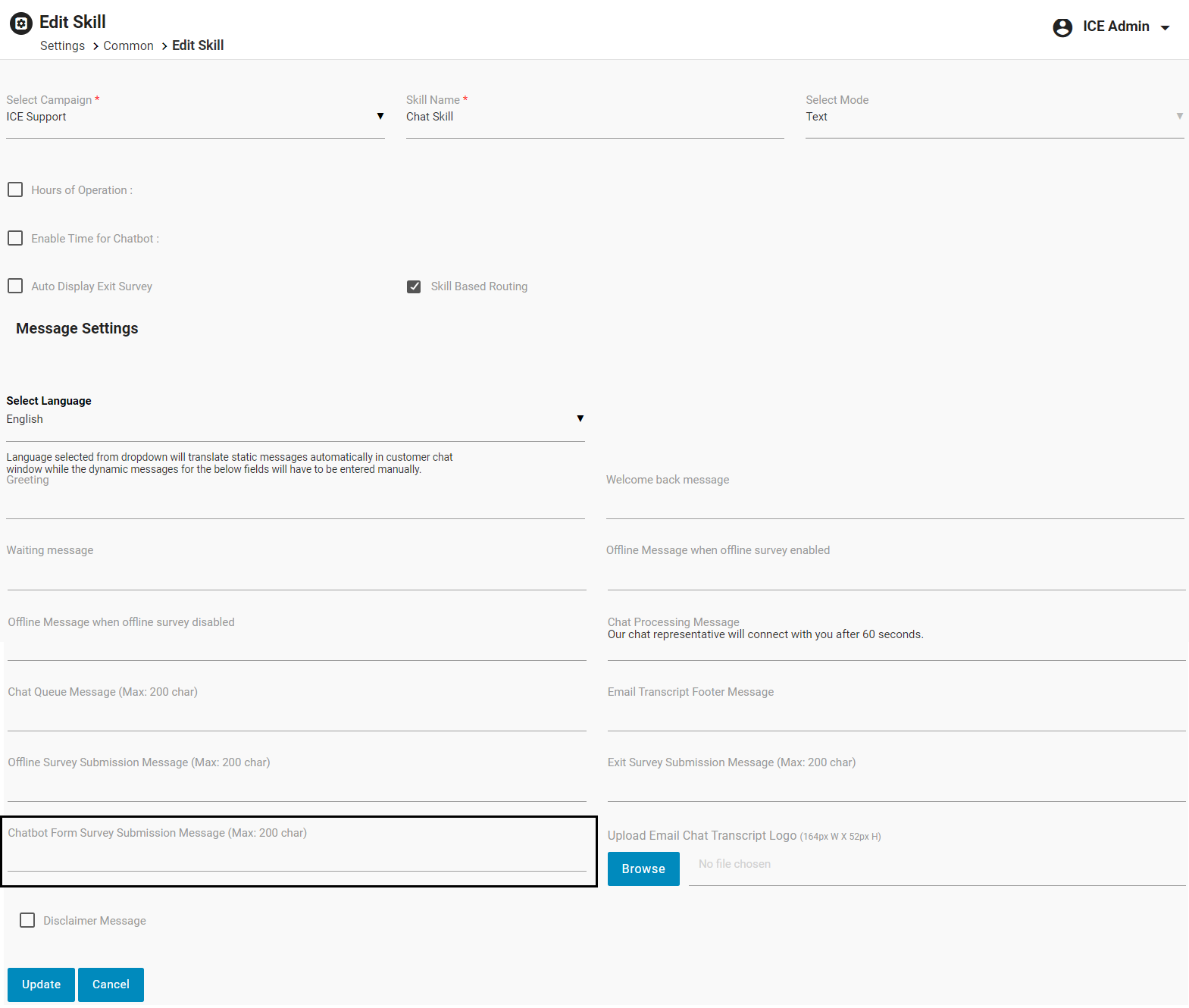Click the Welcome back message field
Viewport: 1189px width, 1008px height.
point(894,503)
